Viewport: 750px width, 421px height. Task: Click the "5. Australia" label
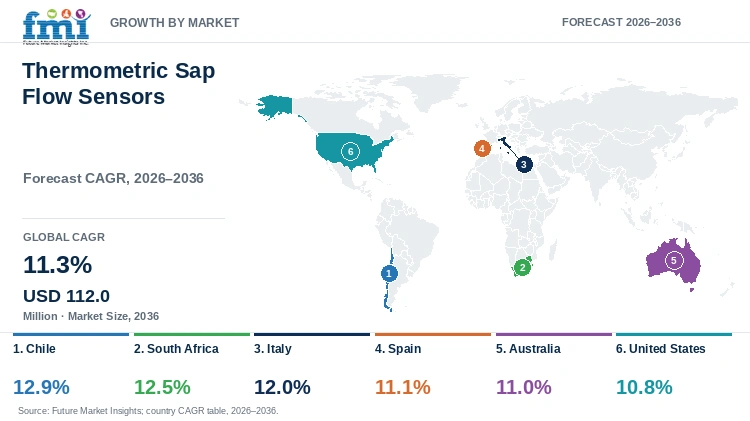click(x=528, y=349)
